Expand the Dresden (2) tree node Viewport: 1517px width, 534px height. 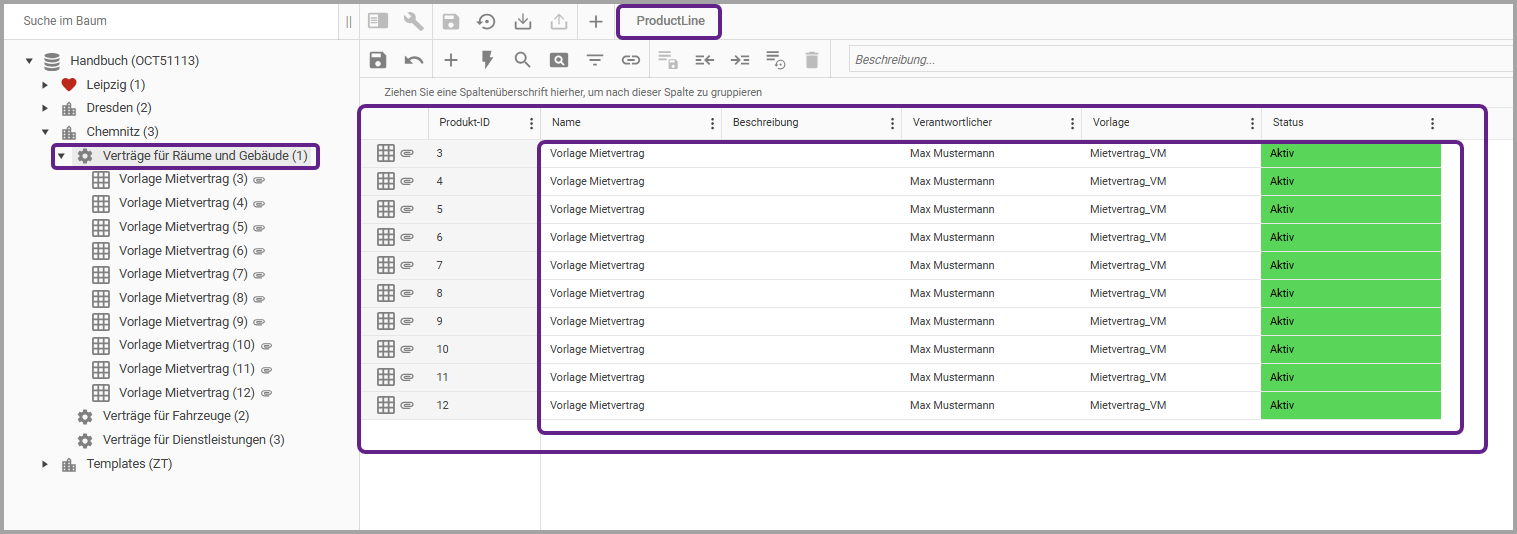coord(45,108)
